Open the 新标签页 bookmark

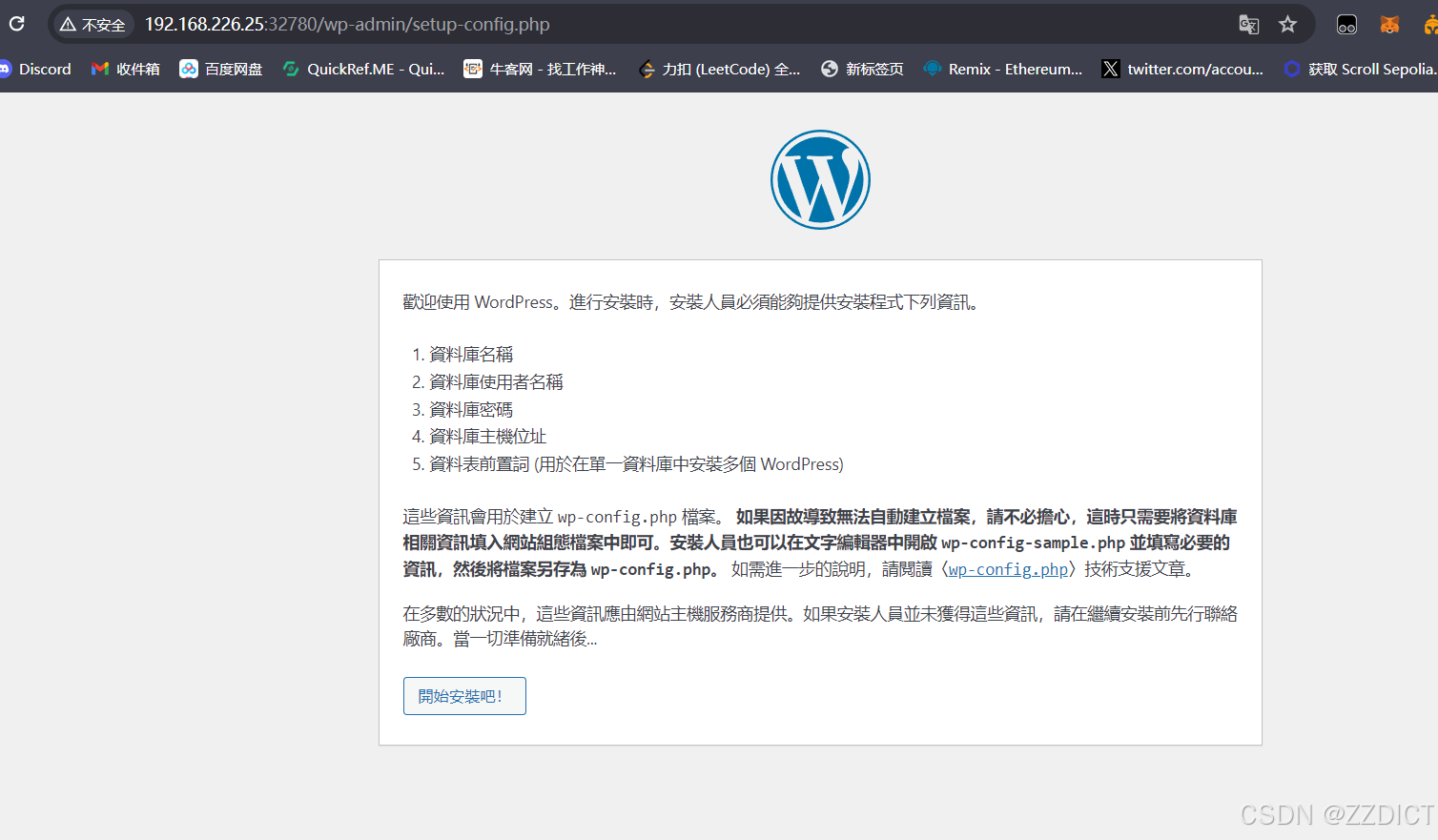pyautogui.click(x=862, y=69)
